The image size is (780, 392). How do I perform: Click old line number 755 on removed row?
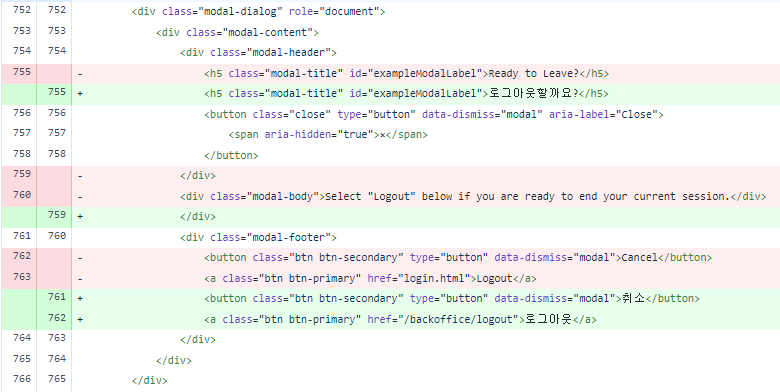pos(22,72)
